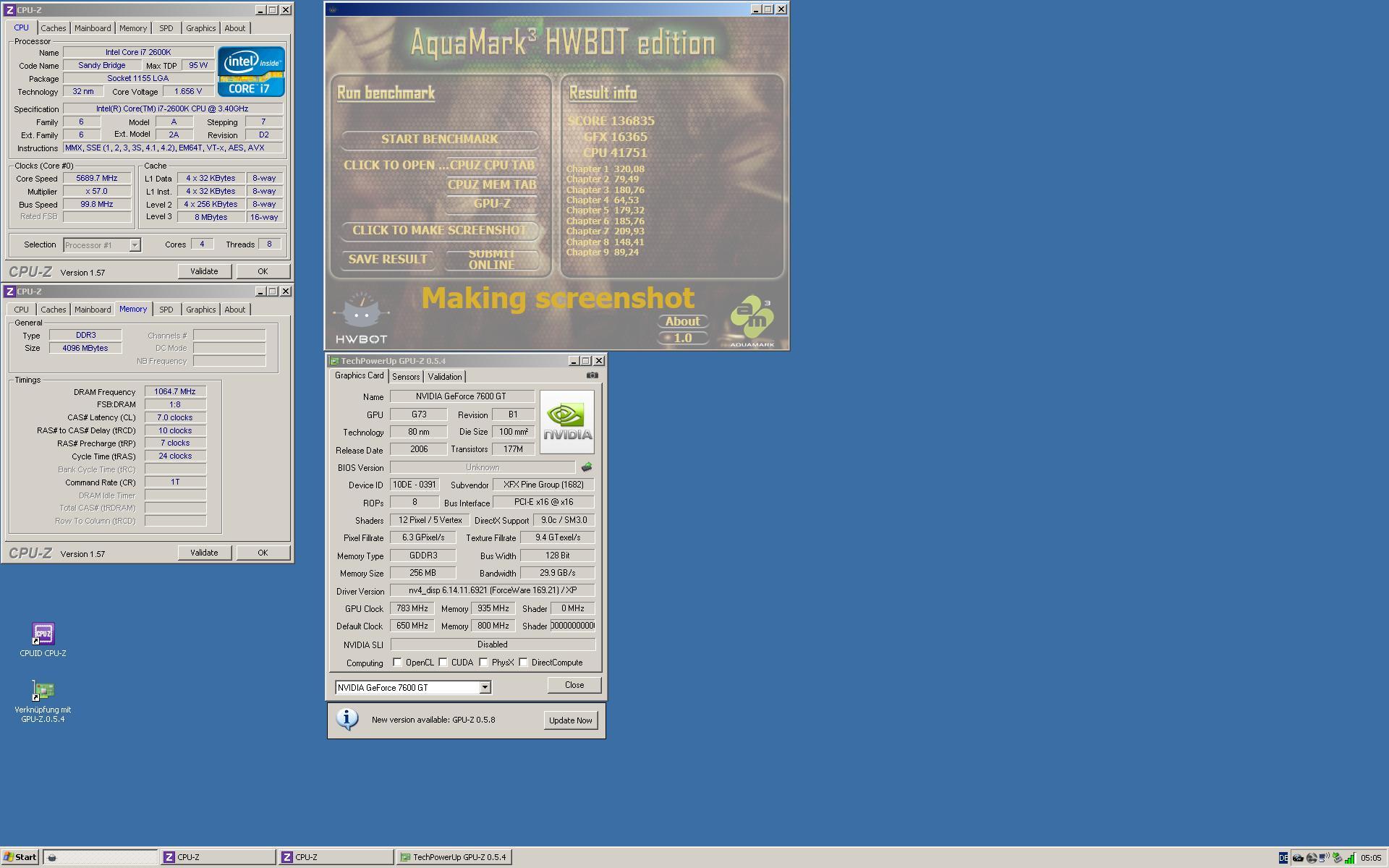Open the GPU-Z 0.5.4 desktop shortcut
This screenshot has width=1389, height=868.
43,701
